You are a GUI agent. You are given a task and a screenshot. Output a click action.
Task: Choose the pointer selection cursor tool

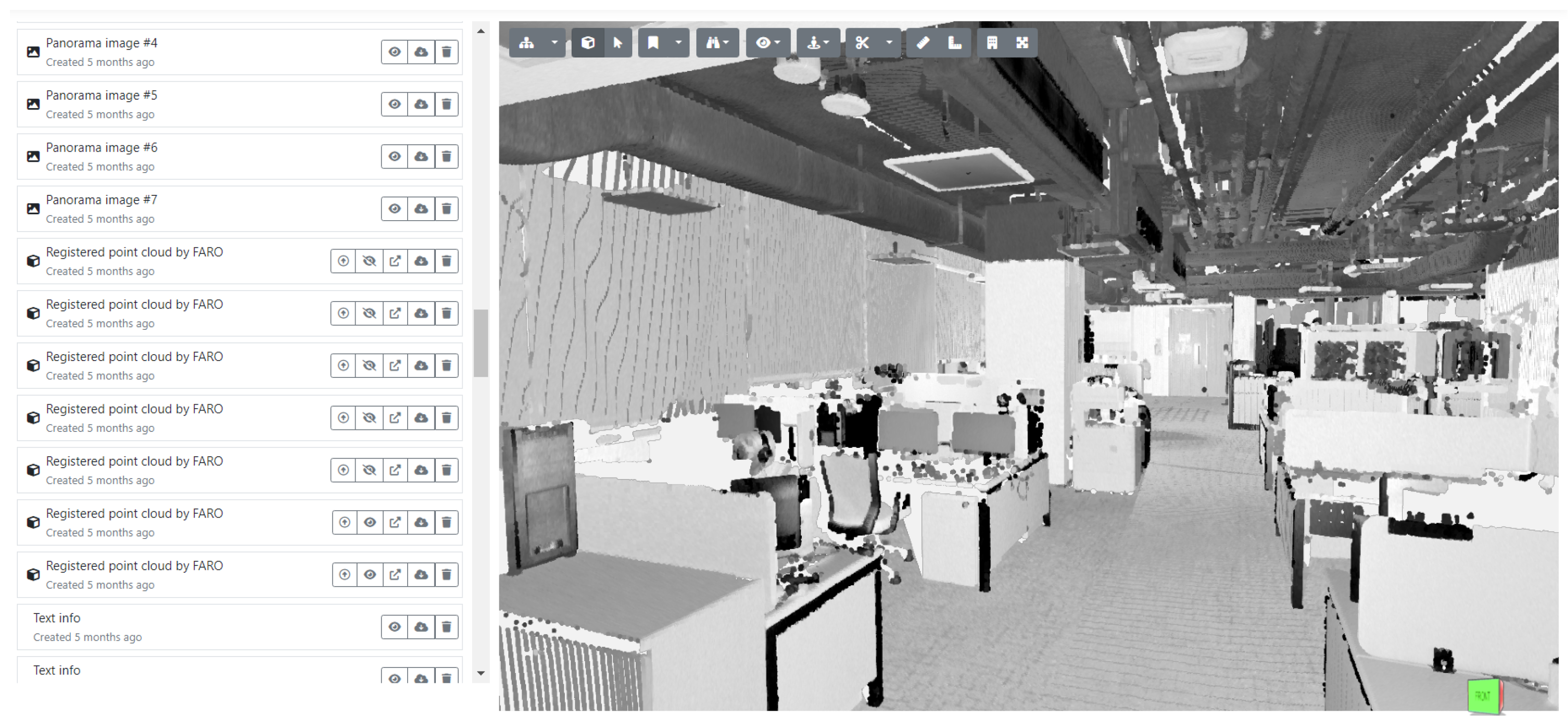pos(618,43)
